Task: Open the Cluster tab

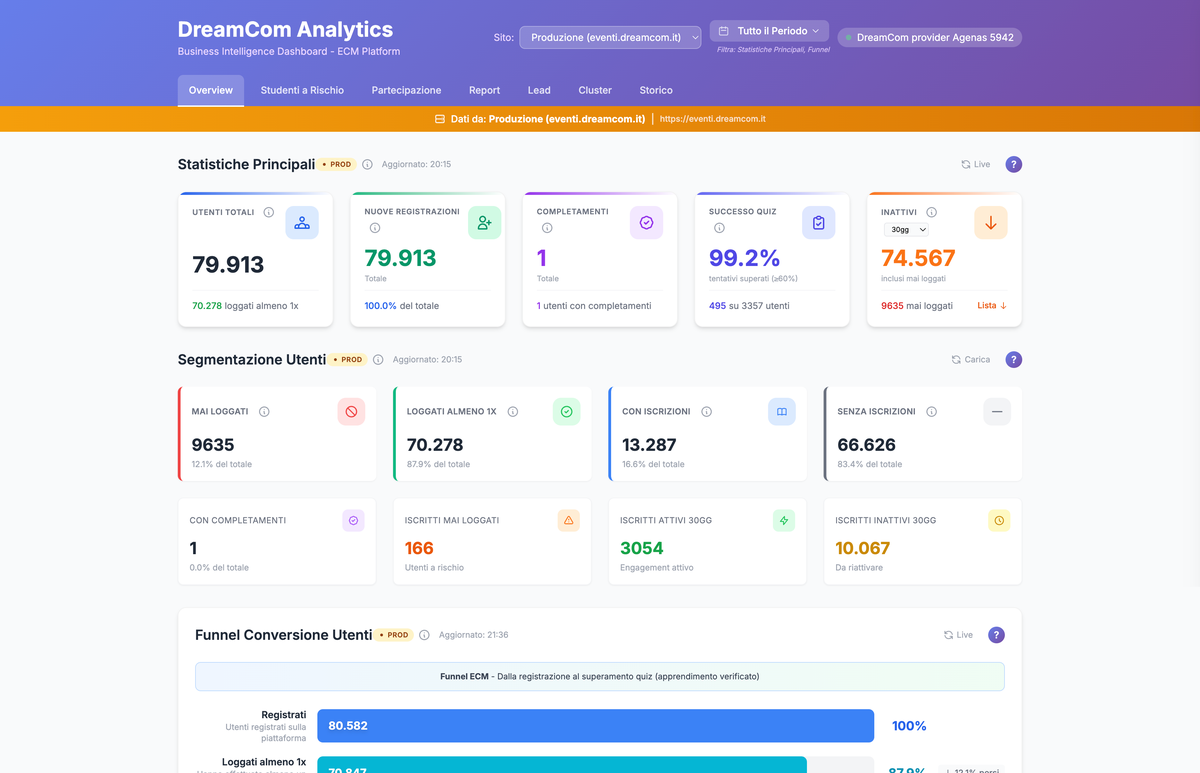Action: 594,90
